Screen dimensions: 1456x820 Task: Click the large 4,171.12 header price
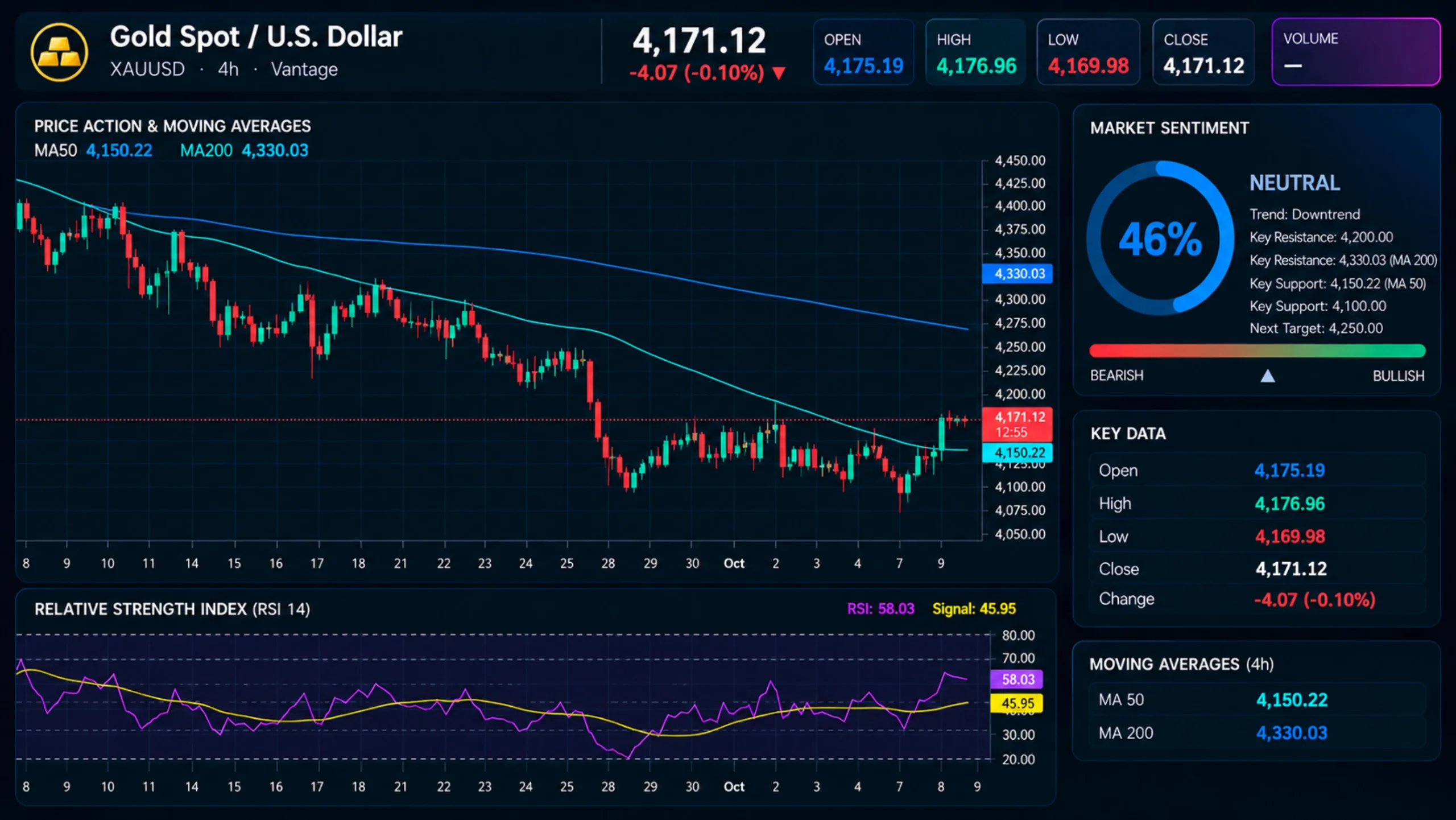(x=700, y=41)
